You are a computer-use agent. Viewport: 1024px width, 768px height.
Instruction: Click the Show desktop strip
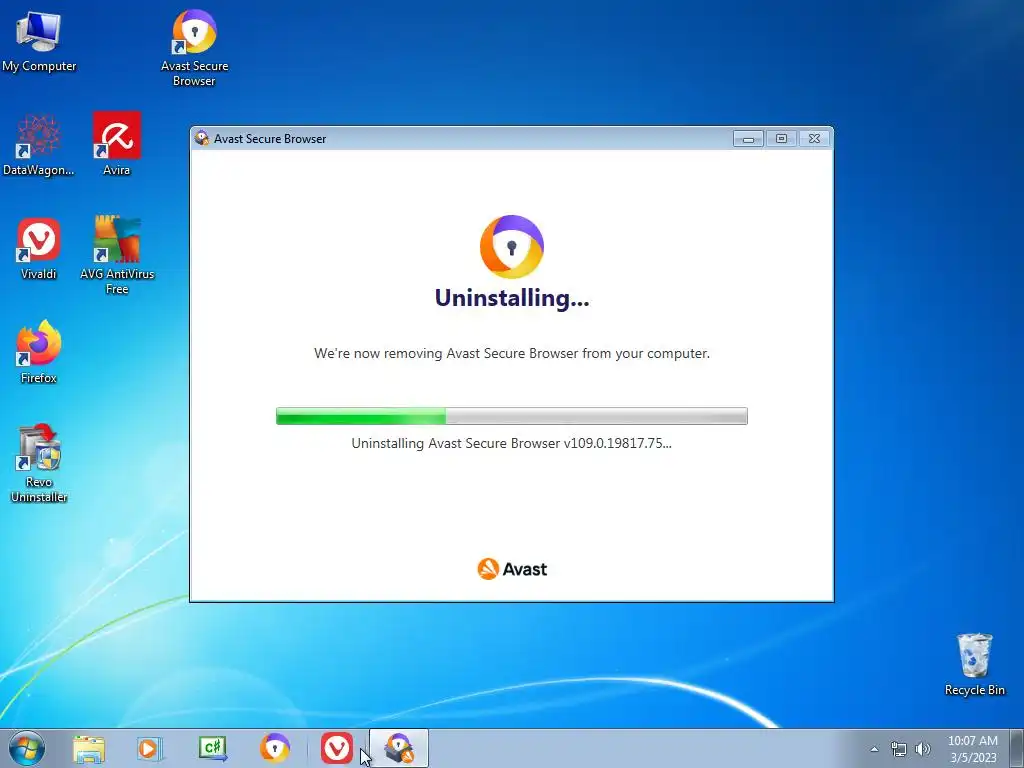1017,748
